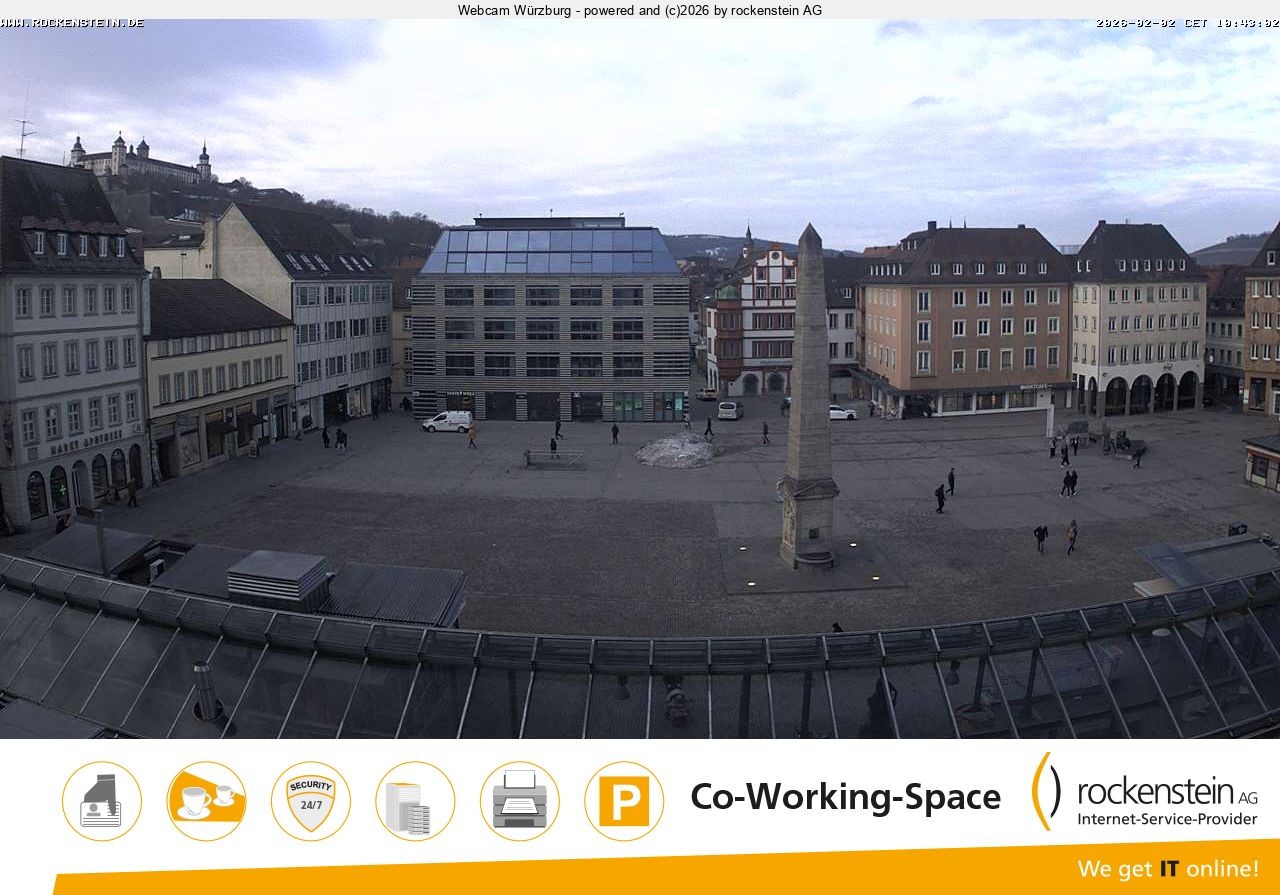Click the white van parked near the building
This screenshot has height=895, width=1280.
[x=444, y=423]
